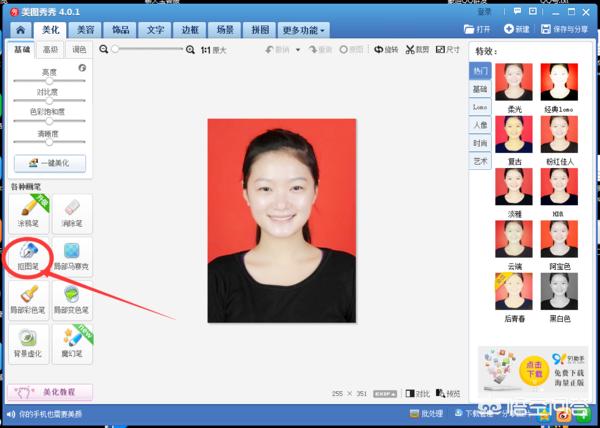Apply the 柔光 soft light effect
This screenshot has width=600, height=428.
514,82
